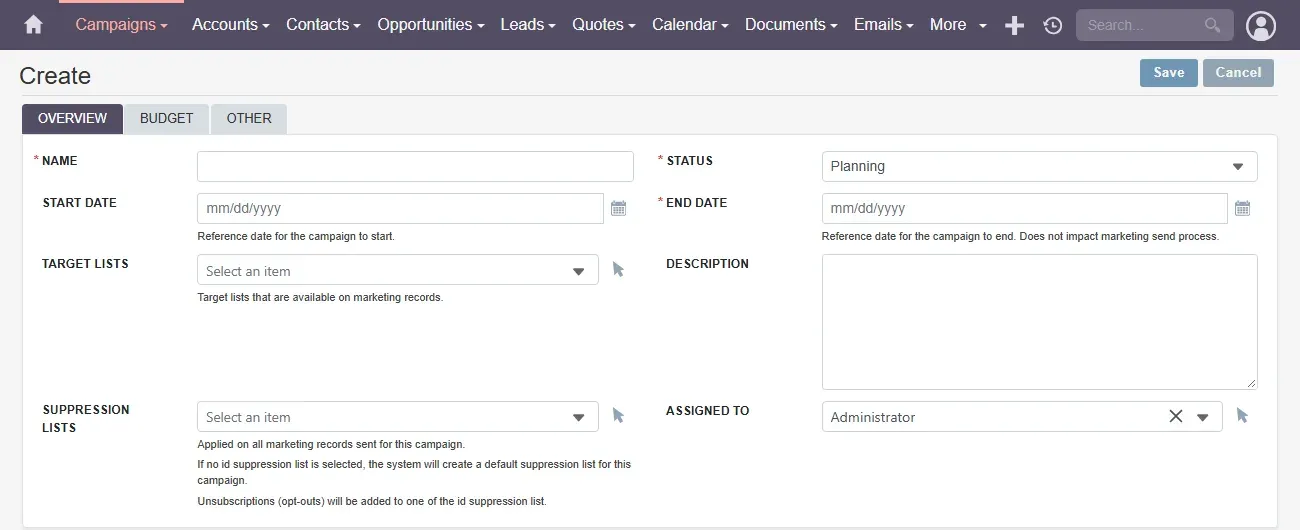Screen dimensions: 1300x530
Task: Click 'Target lists that are available on marketing records.'
Action: 320,297
